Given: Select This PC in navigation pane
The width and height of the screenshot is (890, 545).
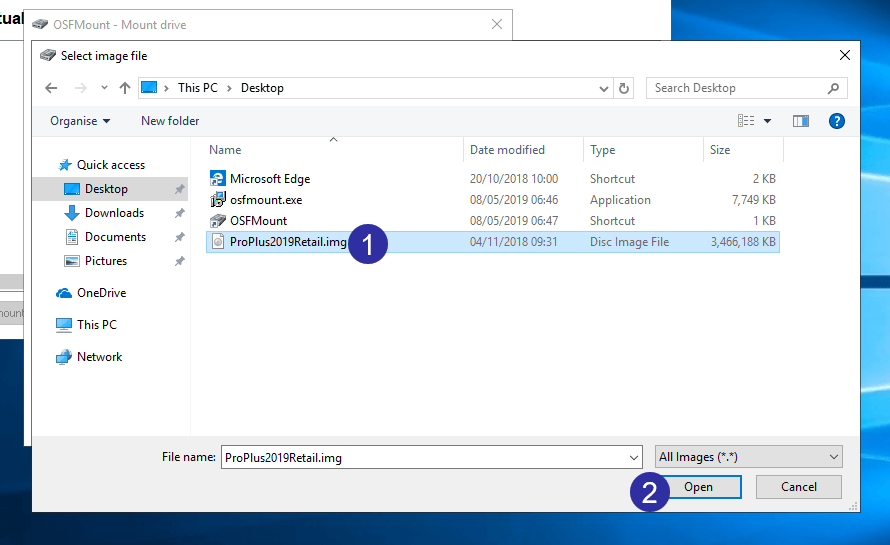Looking at the screenshot, I should click(97, 325).
